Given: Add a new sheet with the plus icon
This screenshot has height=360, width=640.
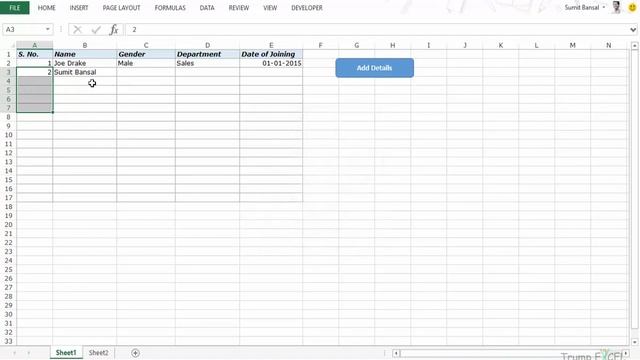Looking at the screenshot, I should 135,353.
